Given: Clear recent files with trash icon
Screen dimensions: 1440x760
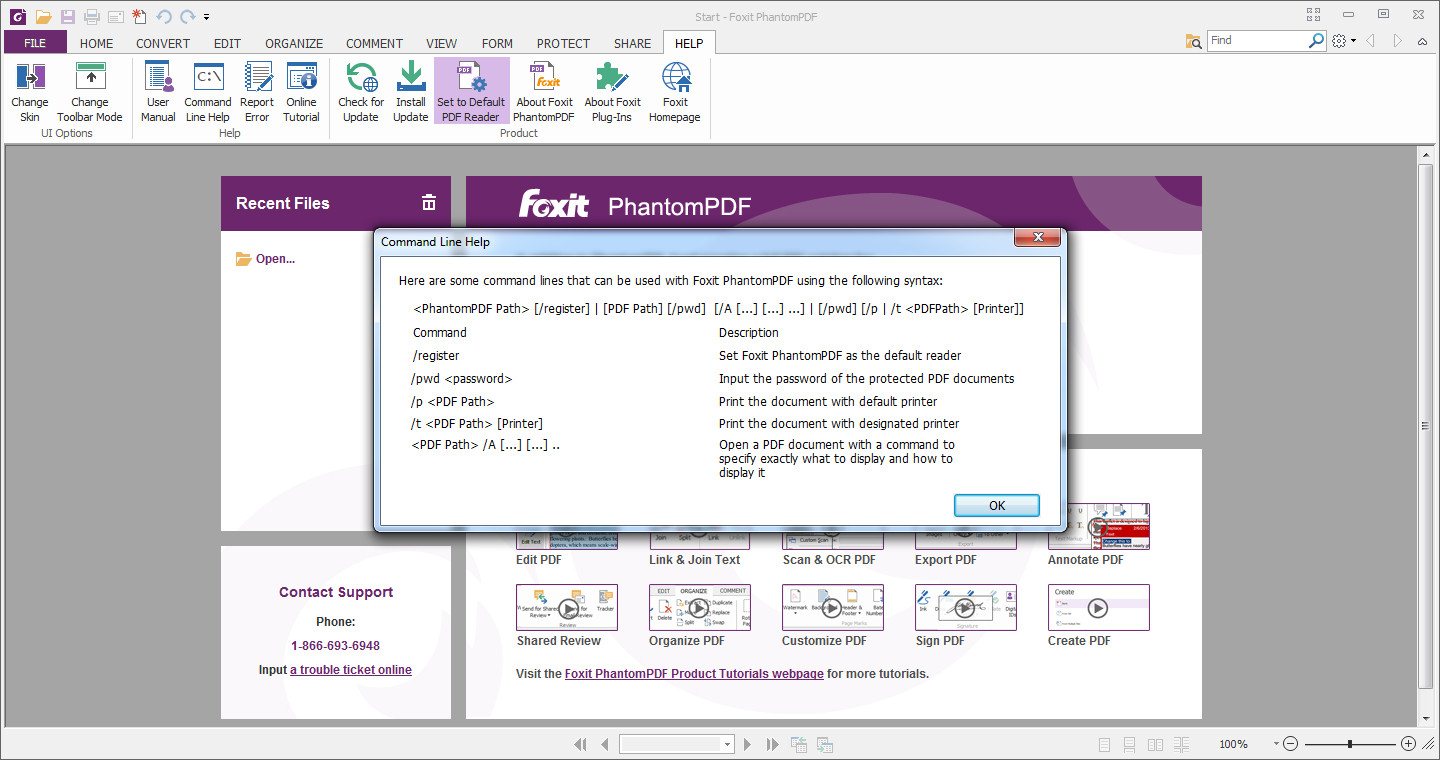Looking at the screenshot, I should 429,203.
